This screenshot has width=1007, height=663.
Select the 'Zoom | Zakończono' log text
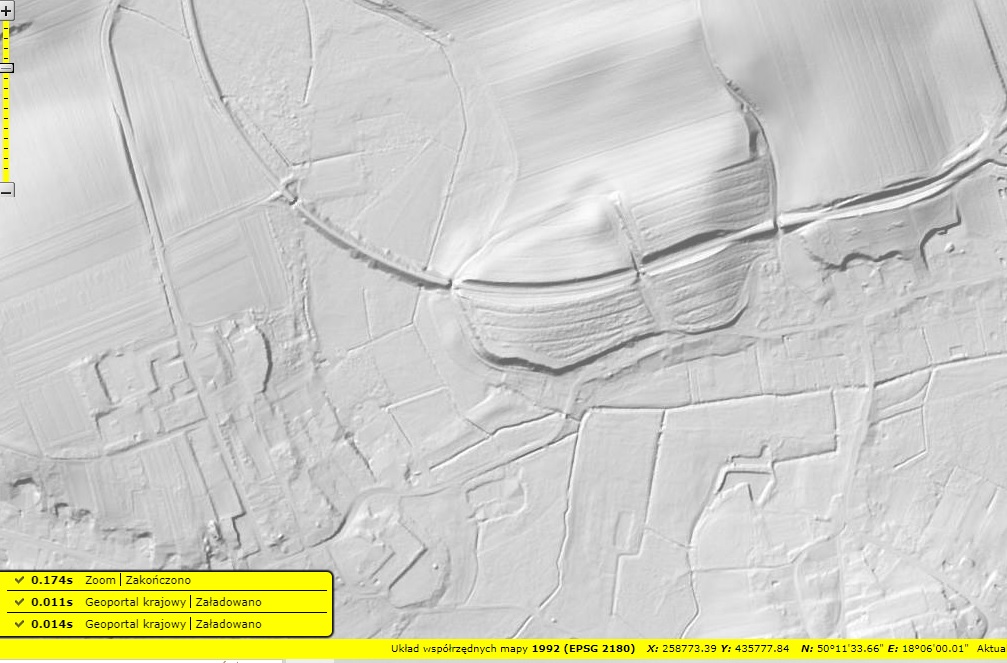pyautogui.click(x=138, y=580)
